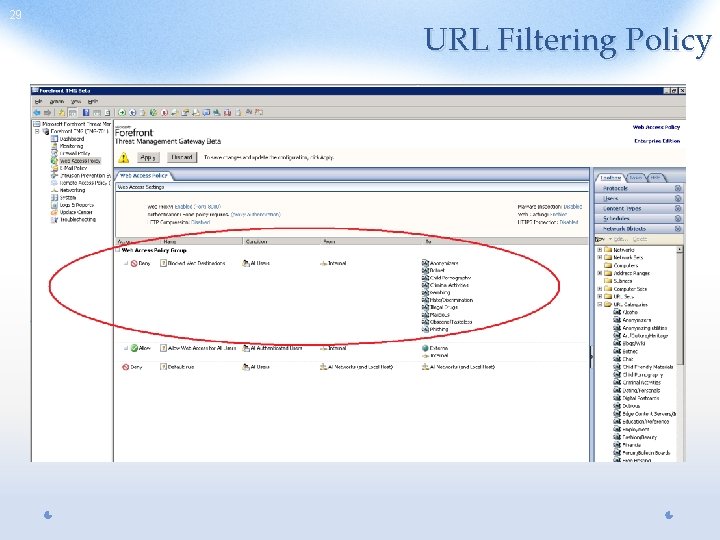Switch to the Tasks tab
Viewport: 720px width, 540px height.
(x=636, y=178)
